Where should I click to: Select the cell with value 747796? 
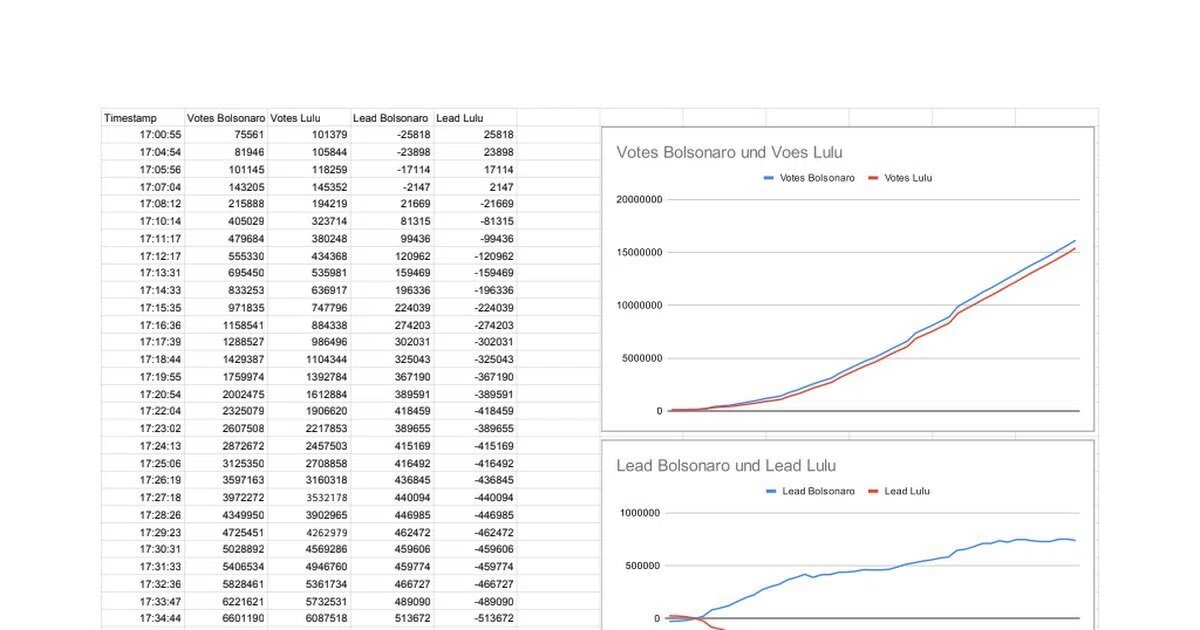click(309, 308)
